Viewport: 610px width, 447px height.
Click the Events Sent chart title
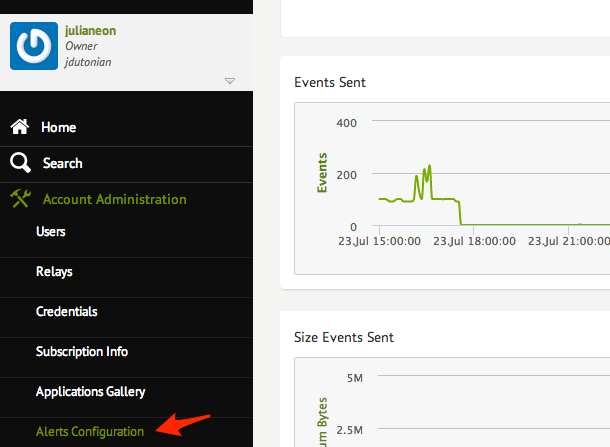pos(330,82)
